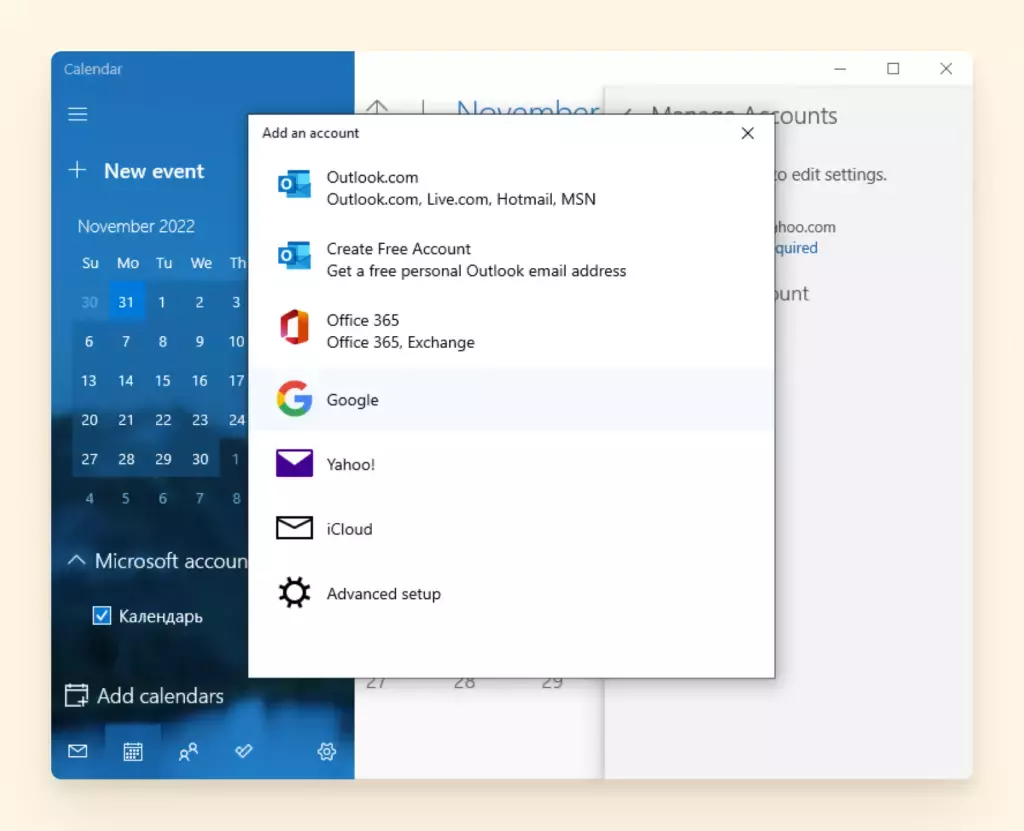Switch to Mail app icon

pos(78,751)
